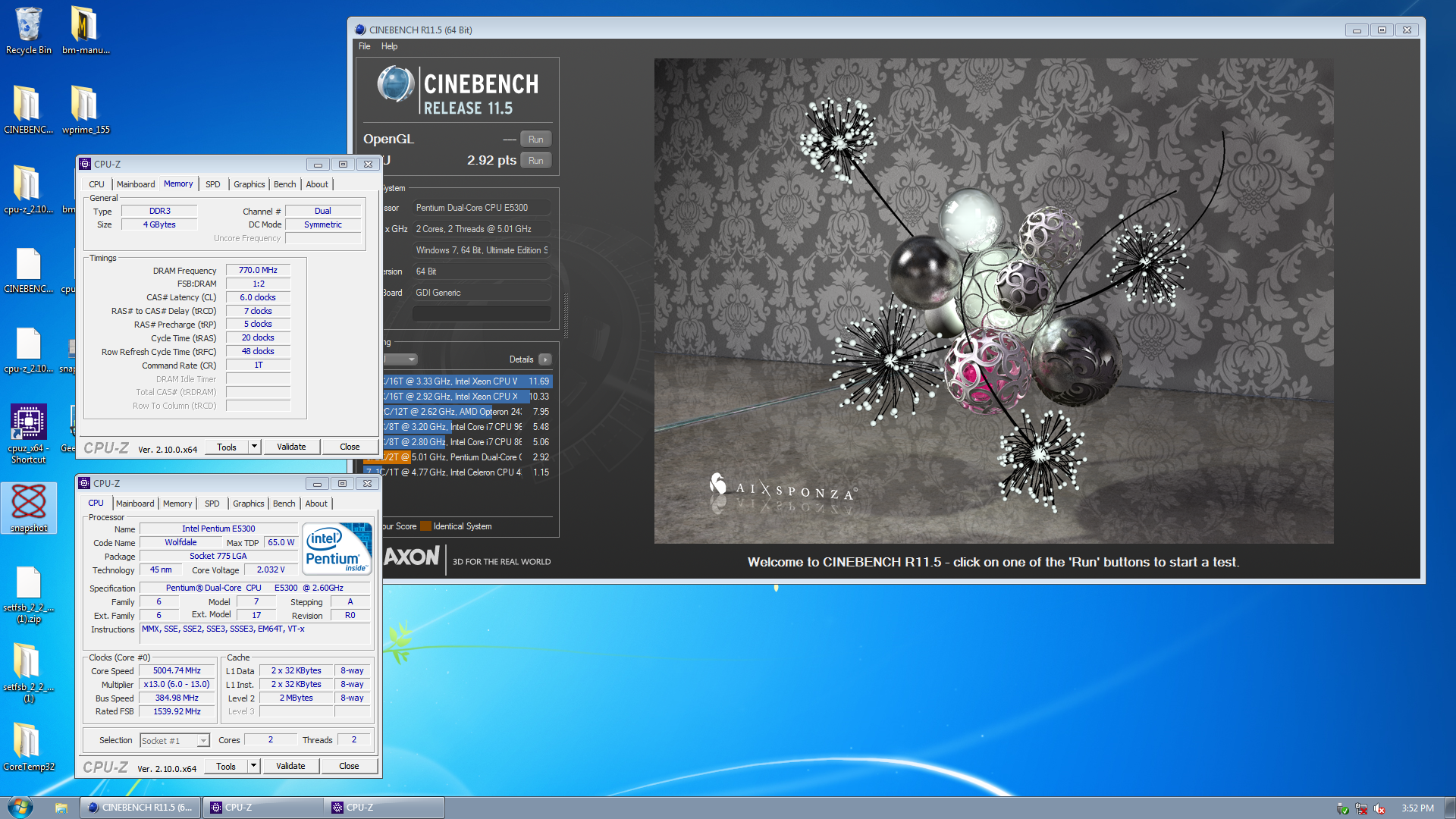
Task: Click the Safely Remove Hardware tray icon
Action: pos(1342,808)
